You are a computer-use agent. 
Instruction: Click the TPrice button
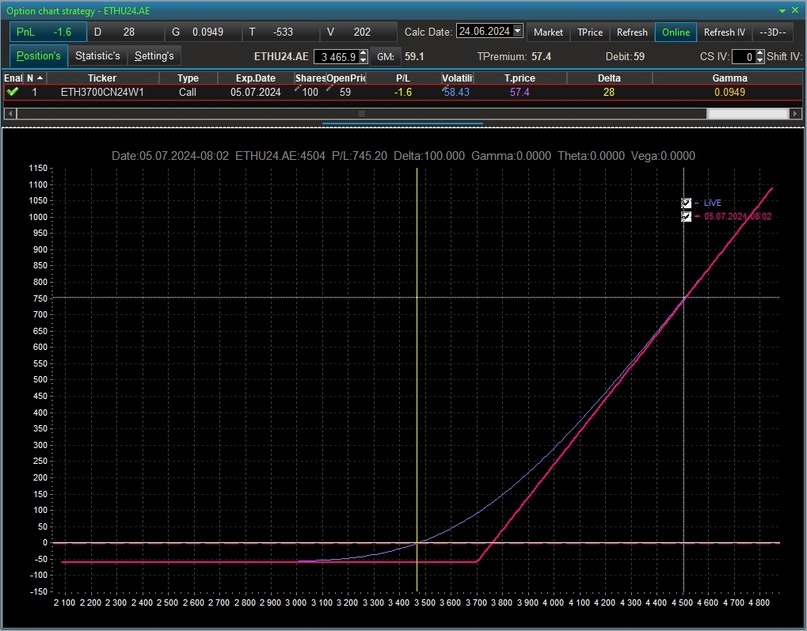pyautogui.click(x=590, y=32)
